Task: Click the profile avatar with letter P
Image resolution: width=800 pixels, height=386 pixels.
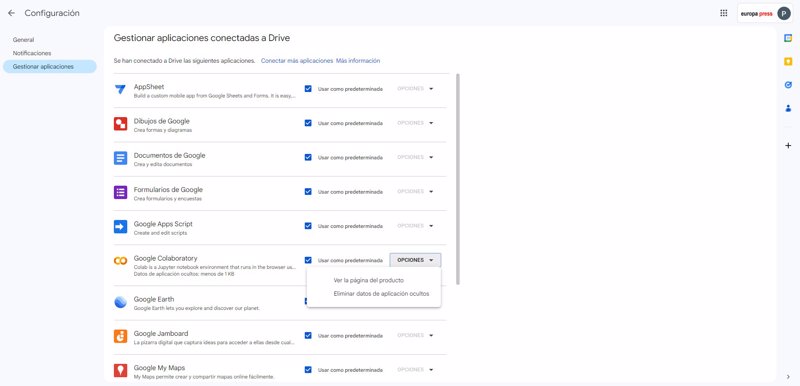Action: pos(784,14)
